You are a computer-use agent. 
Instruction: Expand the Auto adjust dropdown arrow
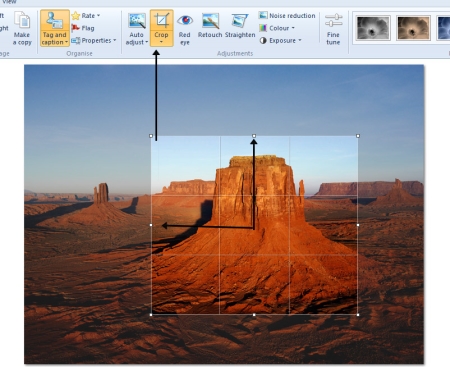147,42
